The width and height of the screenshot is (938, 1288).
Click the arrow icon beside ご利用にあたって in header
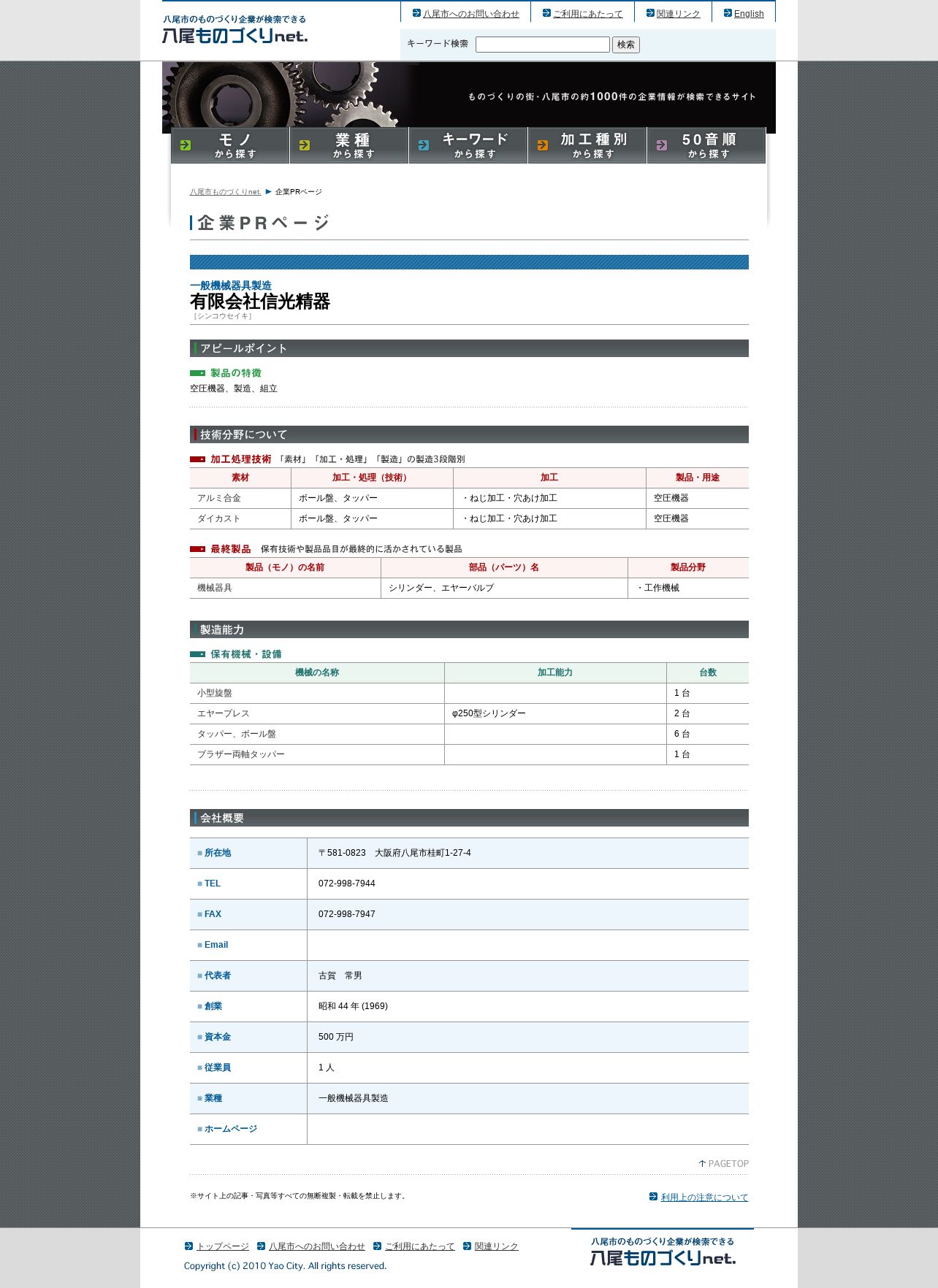click(546, 13)
